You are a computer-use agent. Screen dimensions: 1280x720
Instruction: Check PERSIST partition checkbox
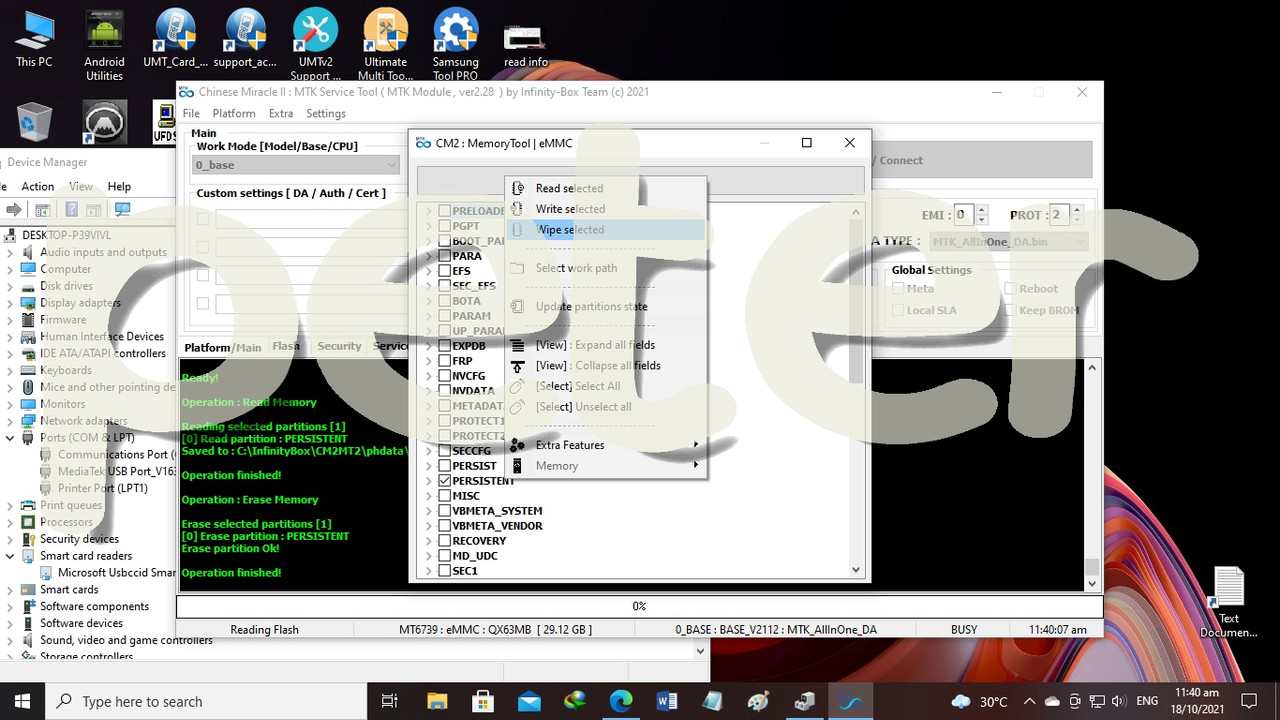445,466
